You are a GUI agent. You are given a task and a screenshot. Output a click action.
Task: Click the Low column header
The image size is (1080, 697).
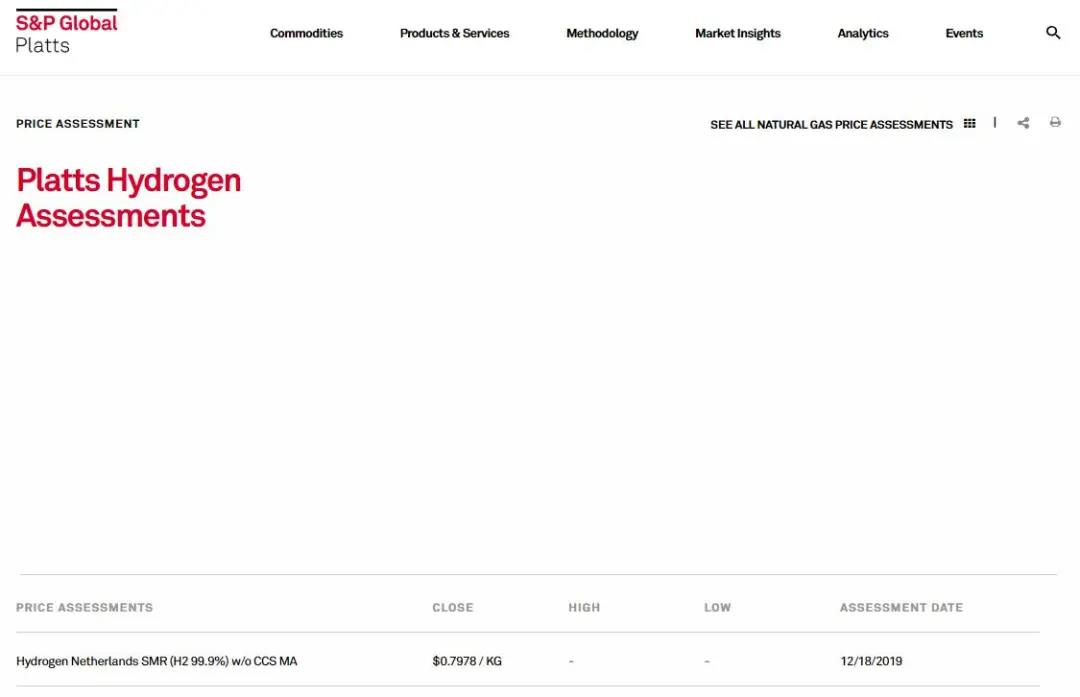(x=717, y=607)
